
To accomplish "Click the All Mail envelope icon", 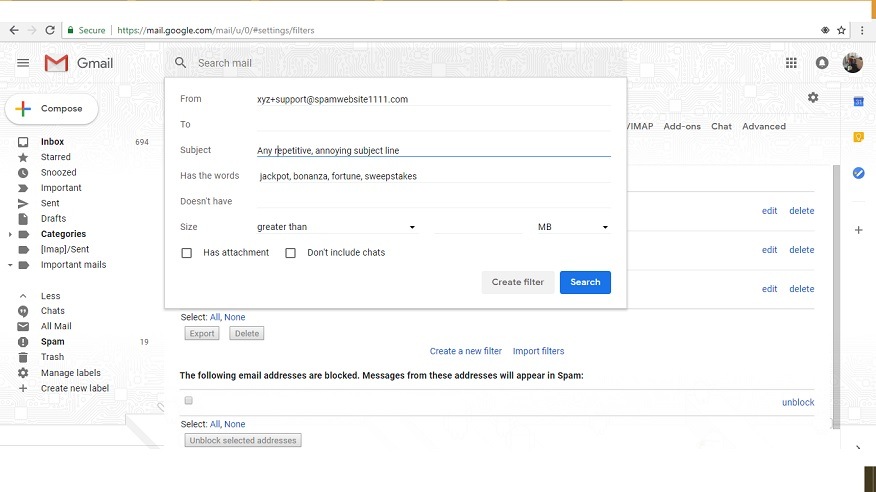I will click(23, 326).
